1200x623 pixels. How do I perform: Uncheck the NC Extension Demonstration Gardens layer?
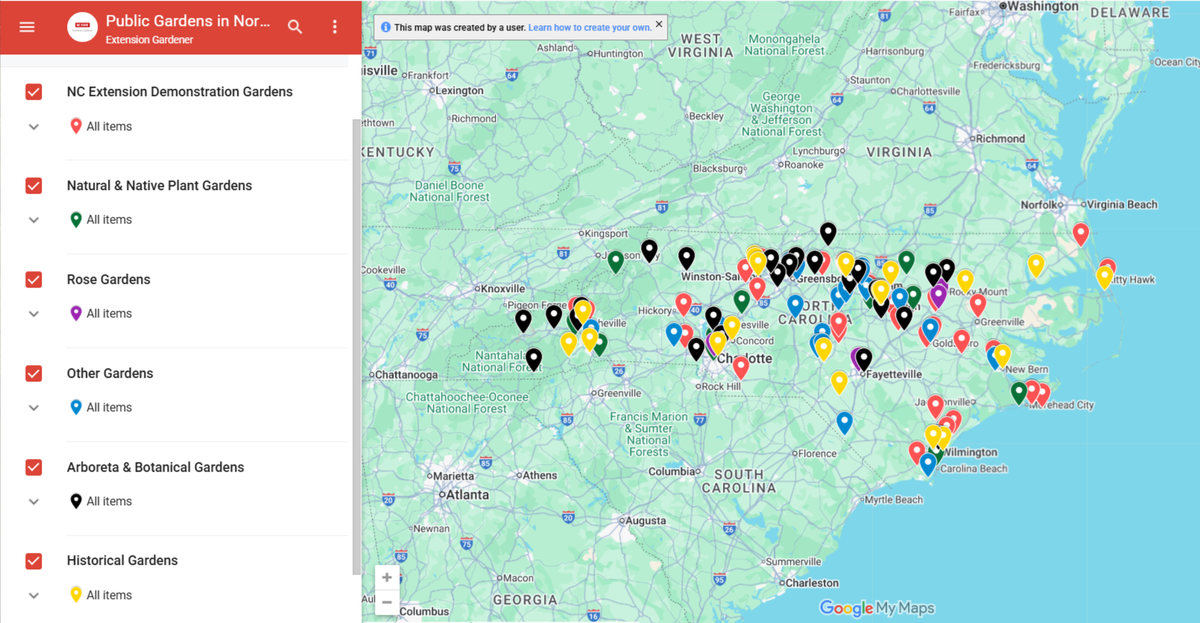pyautogui.click(x=33, y=91)
